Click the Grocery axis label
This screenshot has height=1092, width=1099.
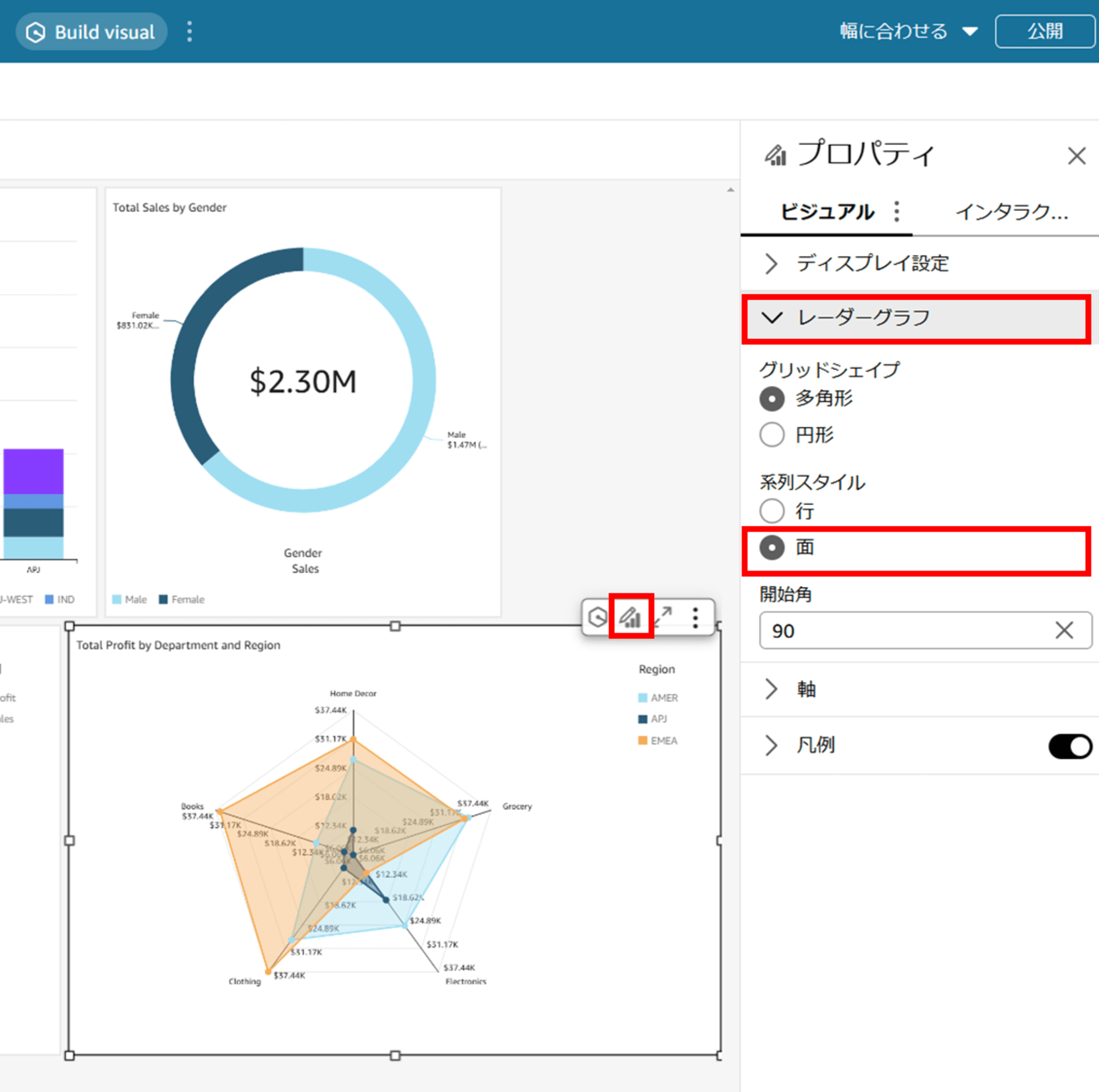pos(517,806)
